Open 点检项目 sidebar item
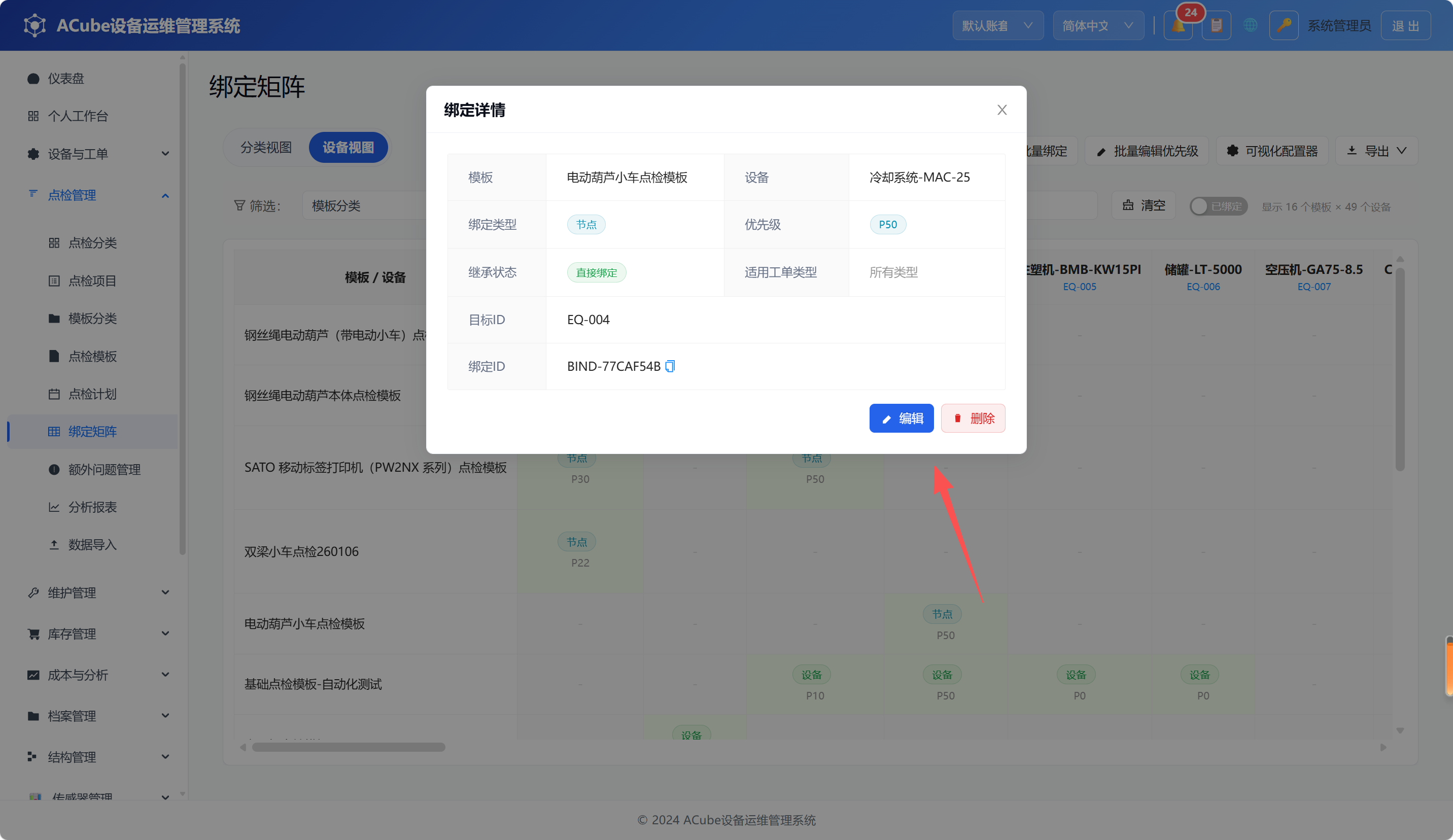The width and height of the screenshot is (1453, 840). click(92, 281)
